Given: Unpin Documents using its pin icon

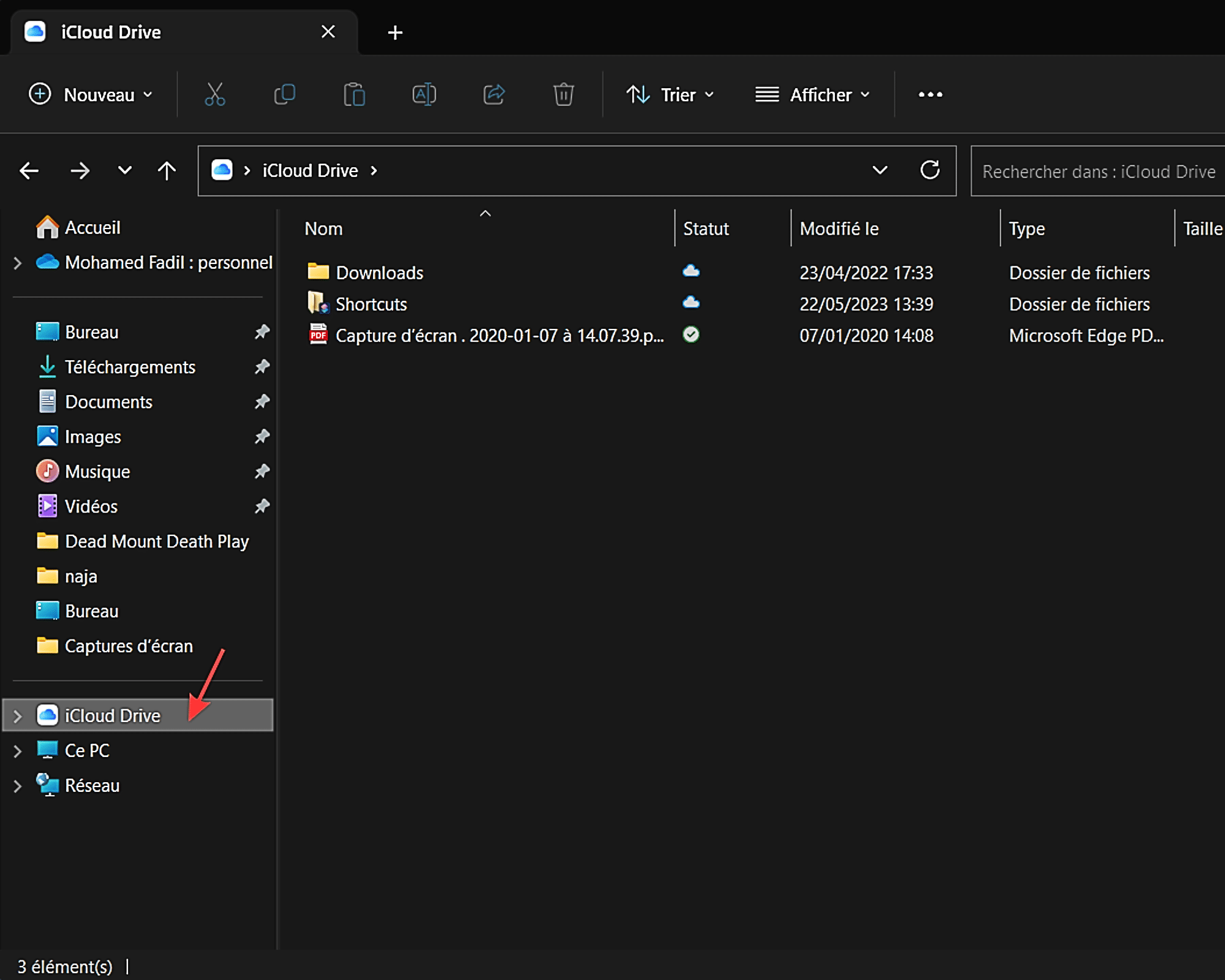Looking at the screenshot, I should (x=262, y=402).
